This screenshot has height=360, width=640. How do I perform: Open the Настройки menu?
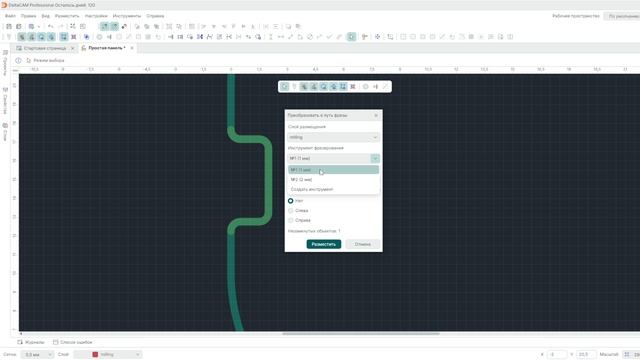coord(96,16)
